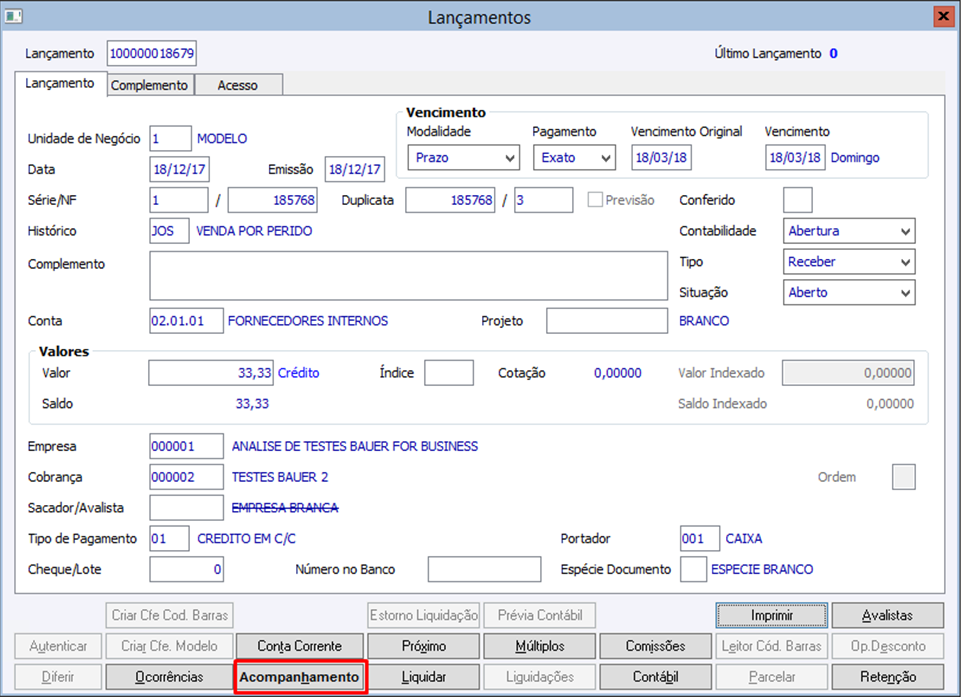
Task: Open the Situação dropdown showing Aberto
Action: coord(849,293)
